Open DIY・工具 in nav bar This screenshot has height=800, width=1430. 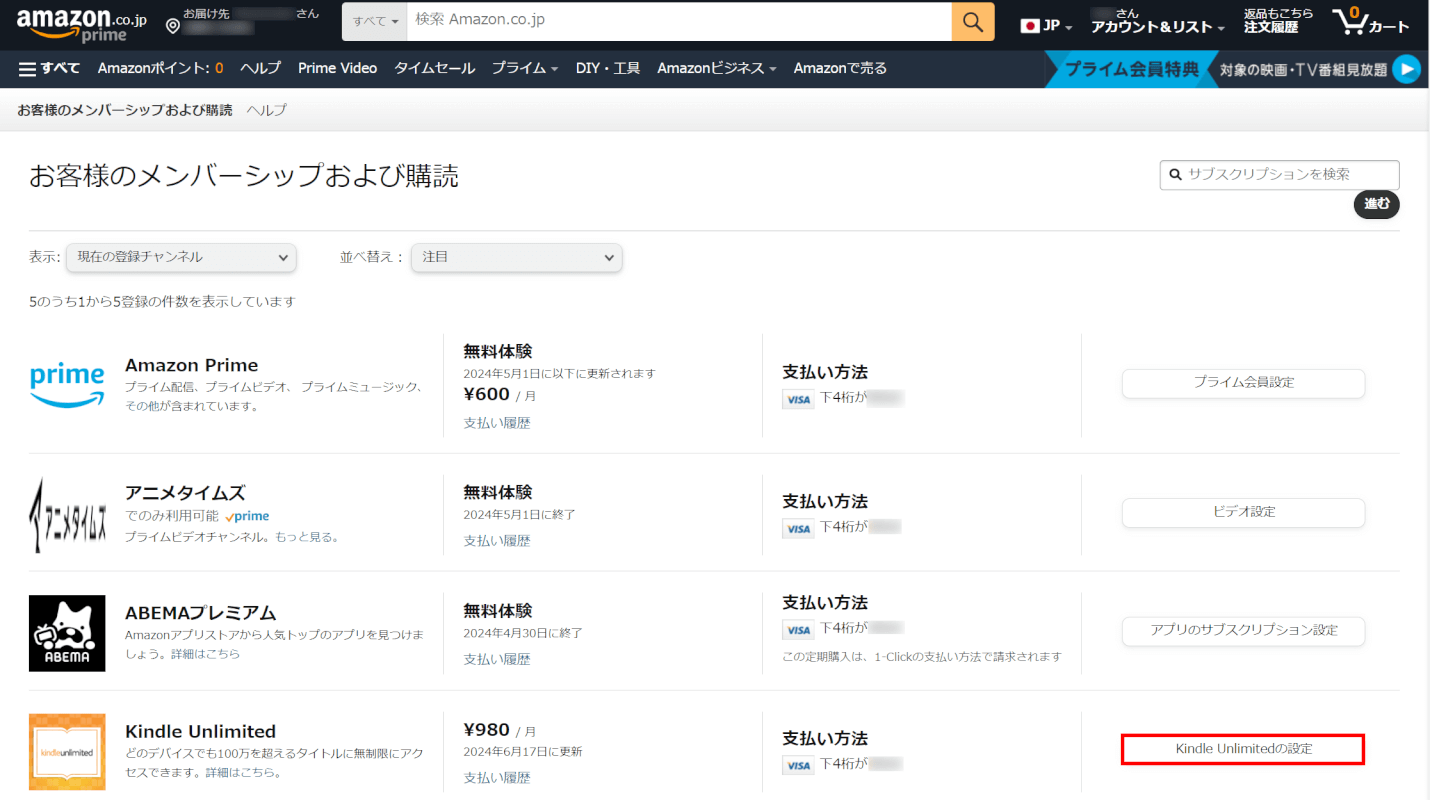608,68
